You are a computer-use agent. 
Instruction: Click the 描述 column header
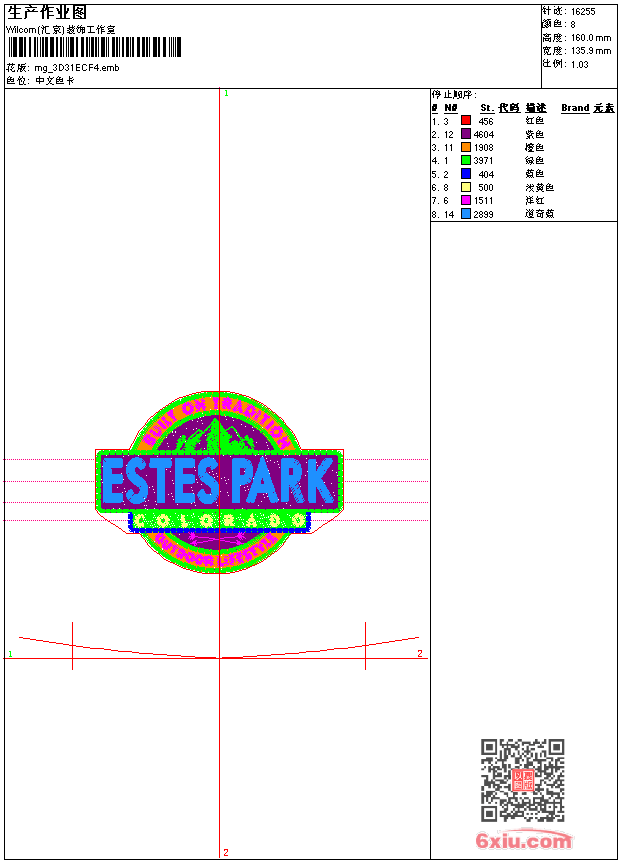(536, 108)
